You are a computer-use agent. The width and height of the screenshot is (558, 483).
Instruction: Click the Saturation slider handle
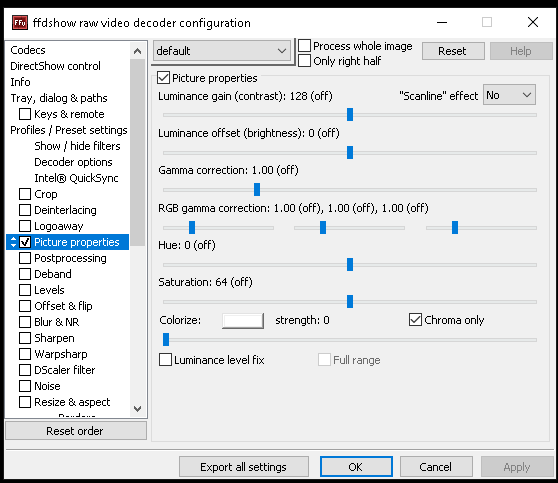pos(350,301)
